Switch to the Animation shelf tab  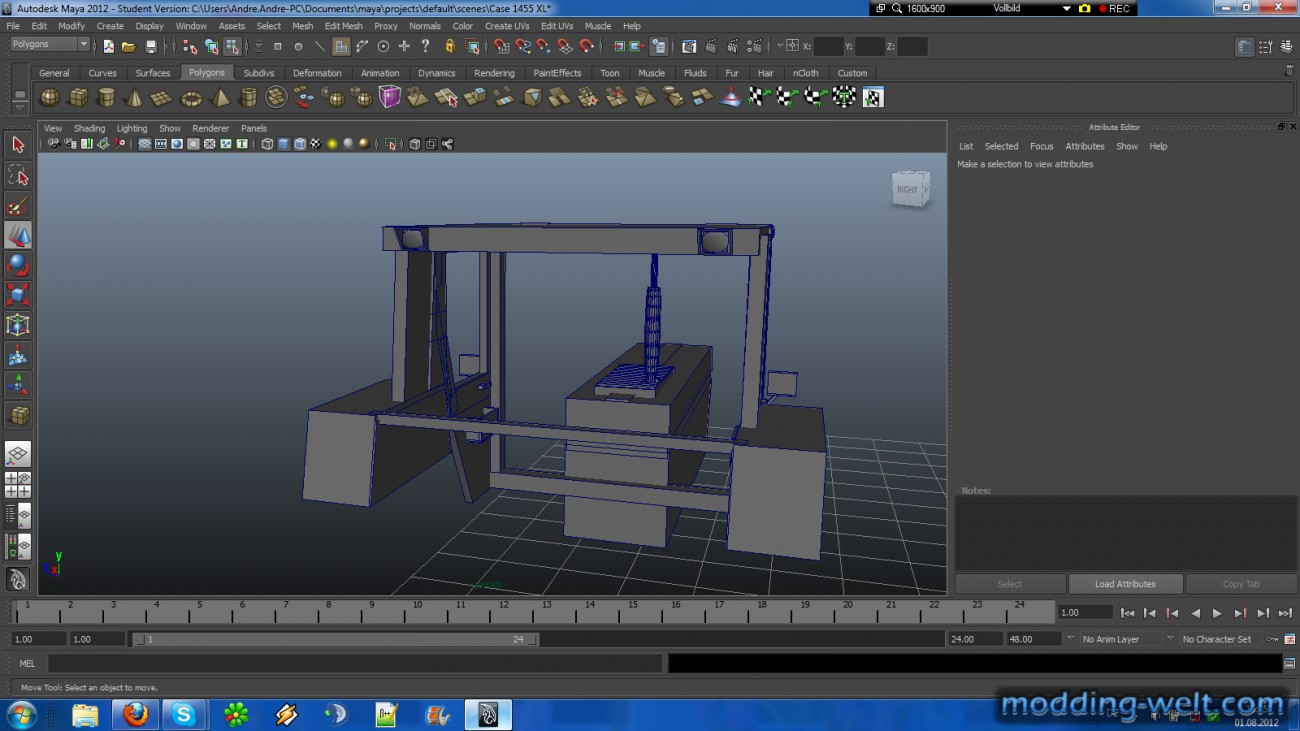point(380,73)
